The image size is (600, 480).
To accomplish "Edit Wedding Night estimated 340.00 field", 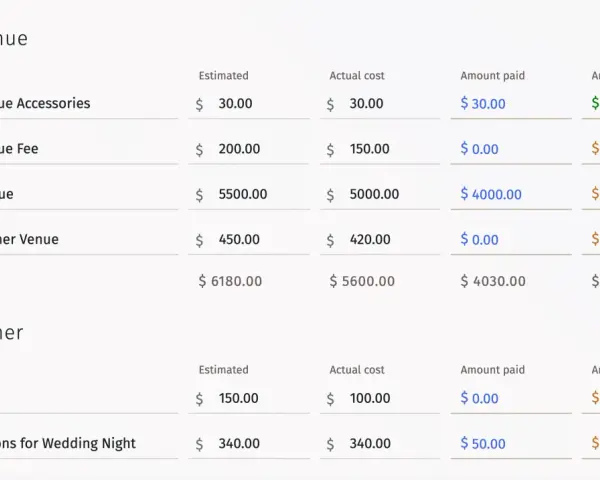I will point(249,444).
